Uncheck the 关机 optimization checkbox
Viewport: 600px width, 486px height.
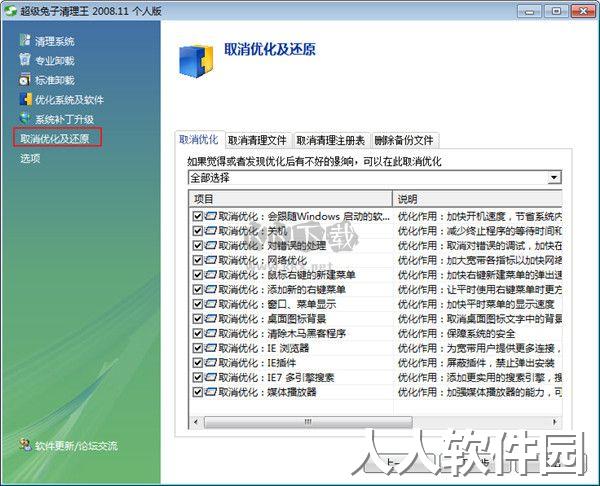click(197, 231)
